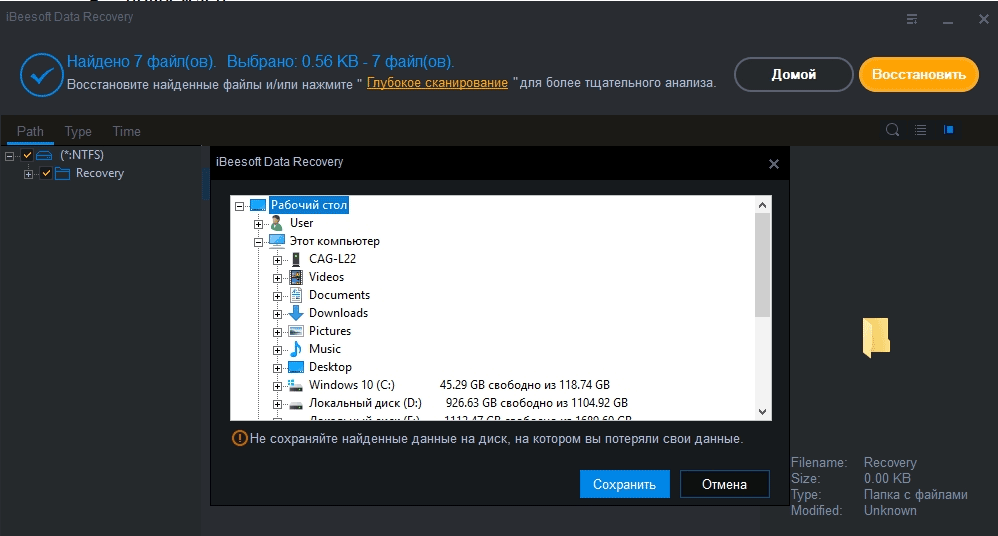Select the Downloads tree label

338,313
